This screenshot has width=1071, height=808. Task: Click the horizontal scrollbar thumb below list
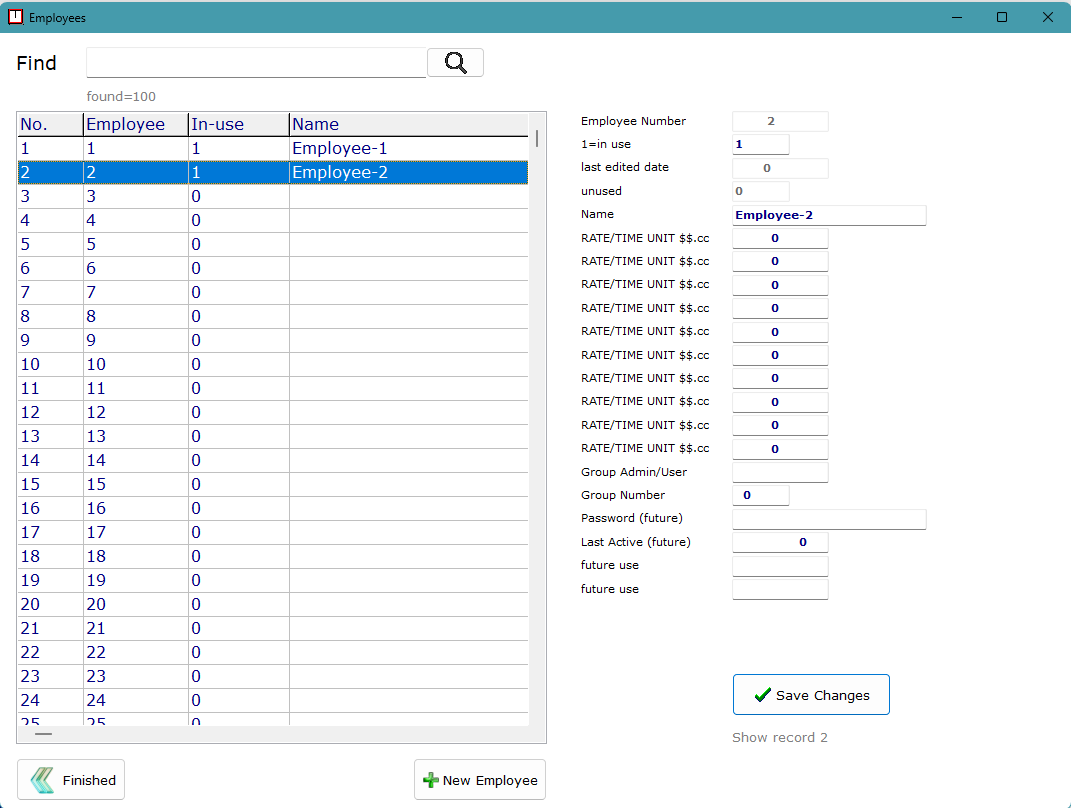44,734
